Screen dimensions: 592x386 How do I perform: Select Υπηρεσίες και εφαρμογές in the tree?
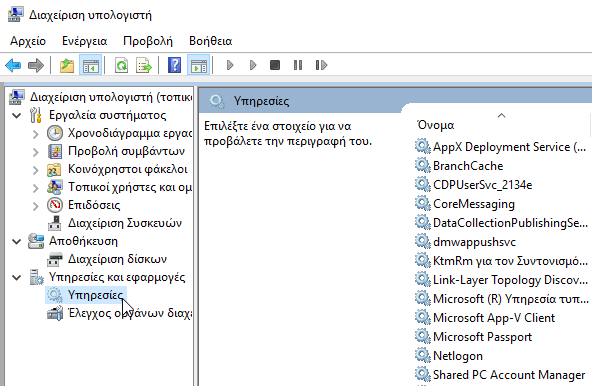117,277
